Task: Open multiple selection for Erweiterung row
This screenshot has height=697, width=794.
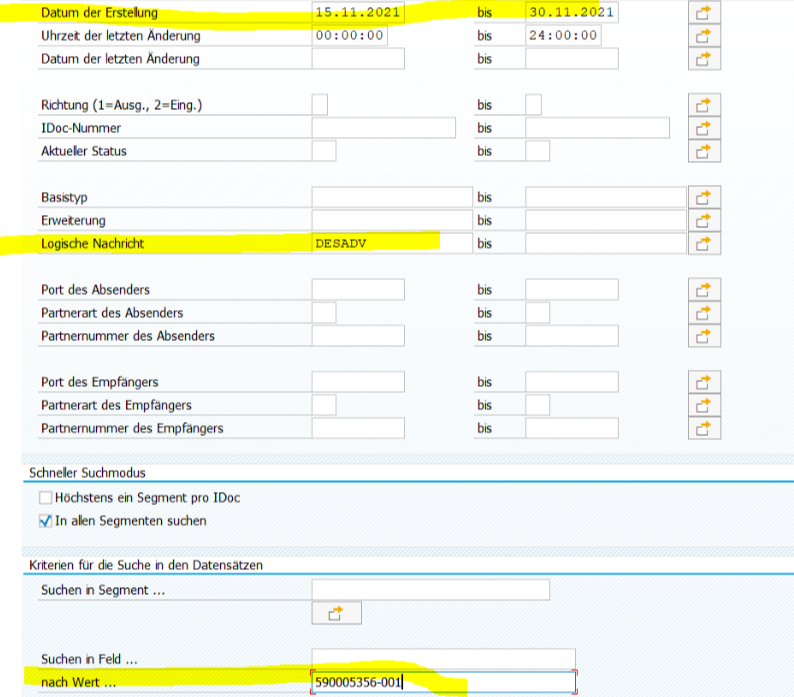Action: pos(704,220)
